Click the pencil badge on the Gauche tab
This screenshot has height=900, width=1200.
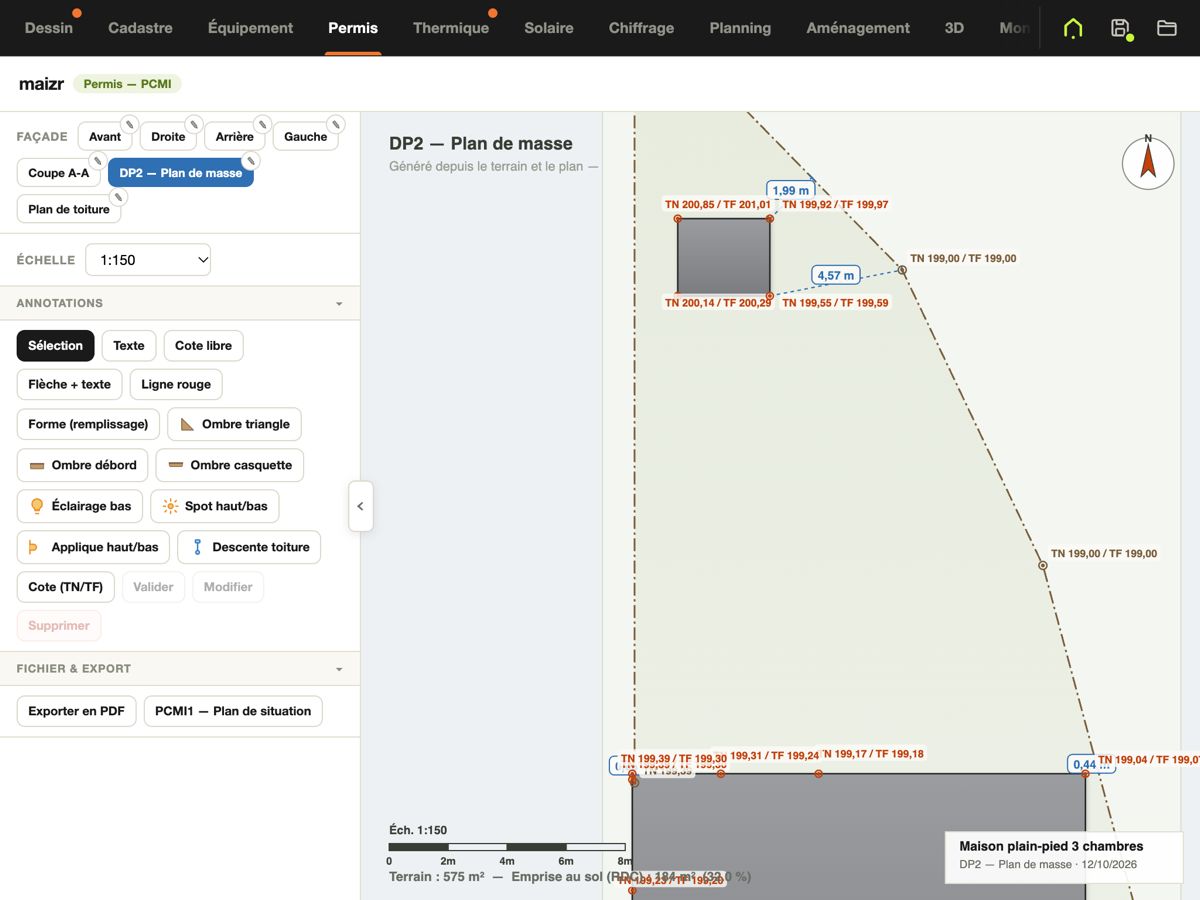point(336,124)
